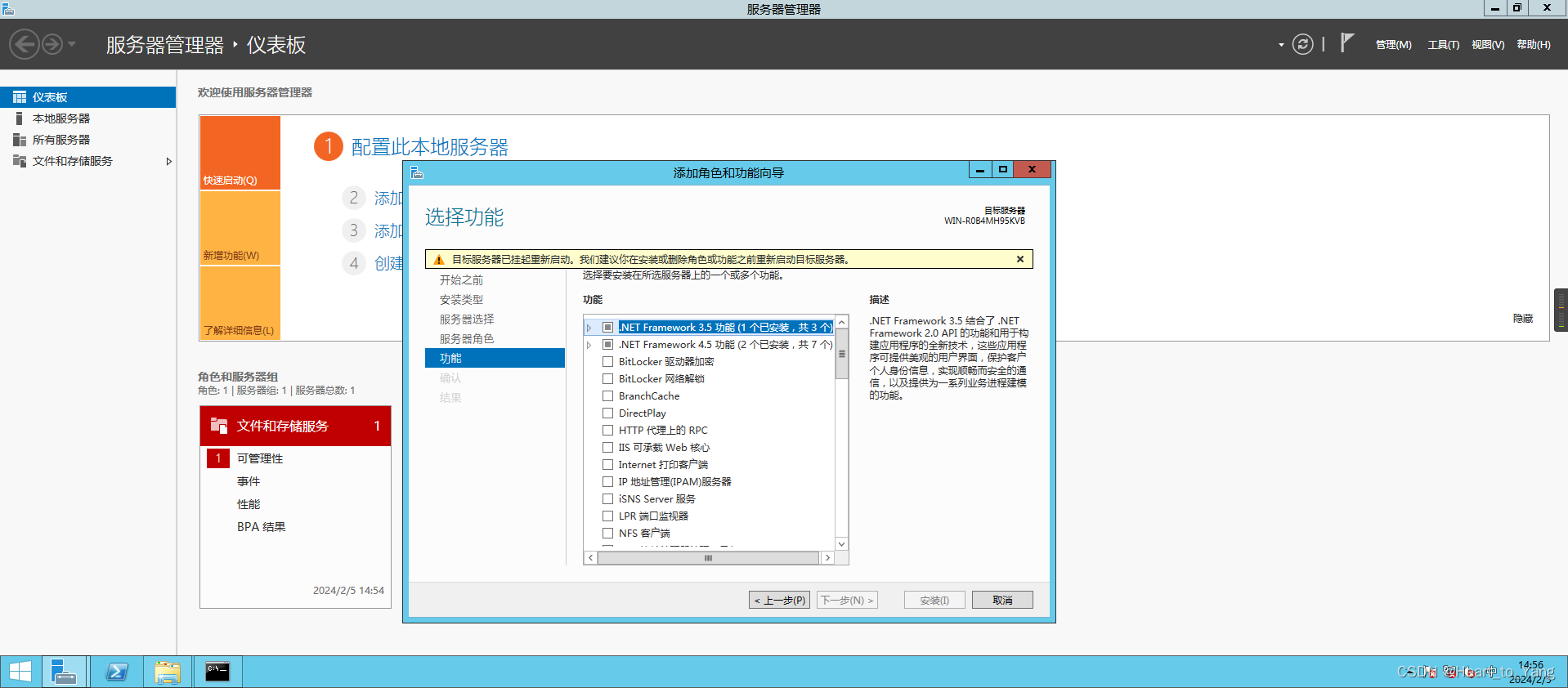Check Internet 打印客户端 feature
1568x688 pixels.
[607, 464]
